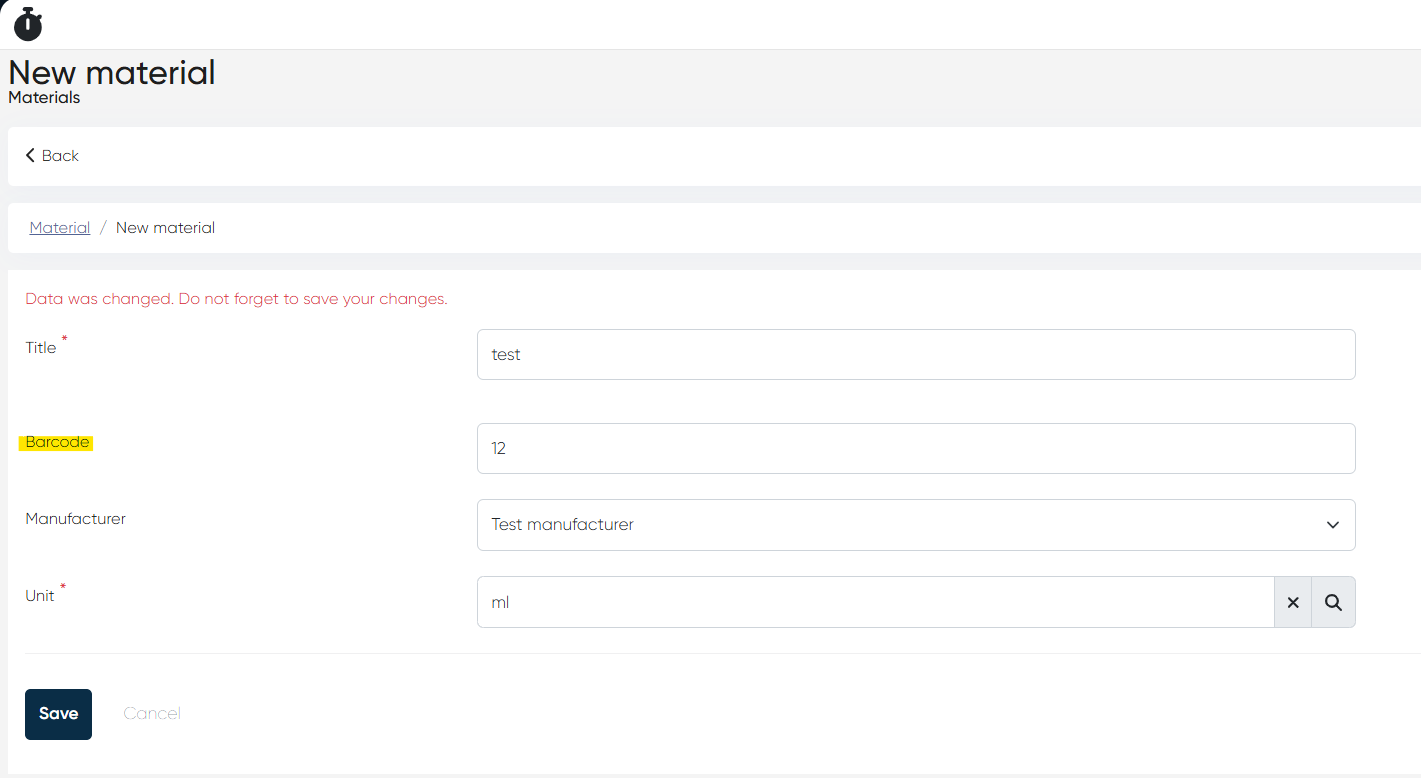
Task: Click the Cancel button
Action: point(152,714)
